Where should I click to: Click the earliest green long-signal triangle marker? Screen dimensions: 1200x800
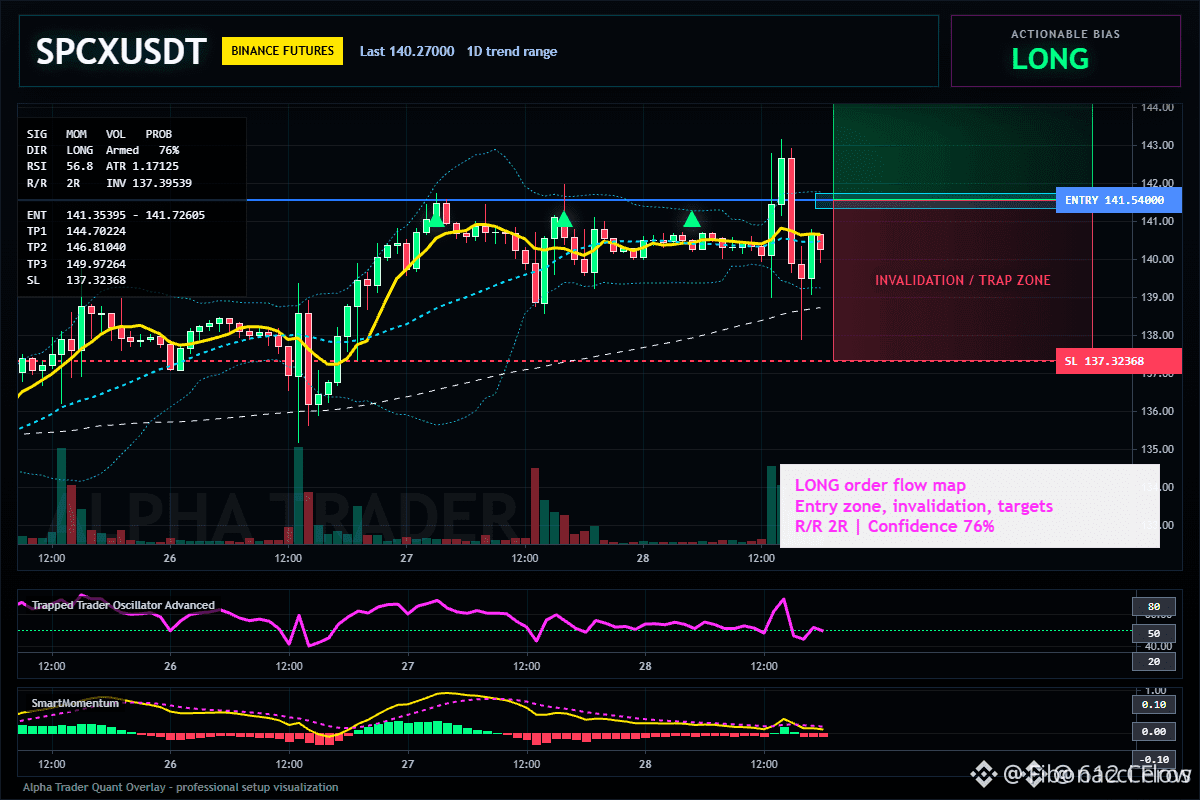click(435, 218)
